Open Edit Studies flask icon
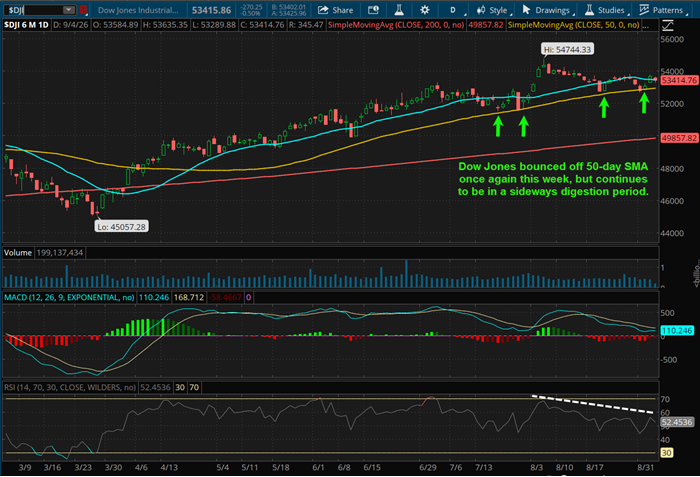This screenshot has width=700, height=477. click(x=399, y=10)
